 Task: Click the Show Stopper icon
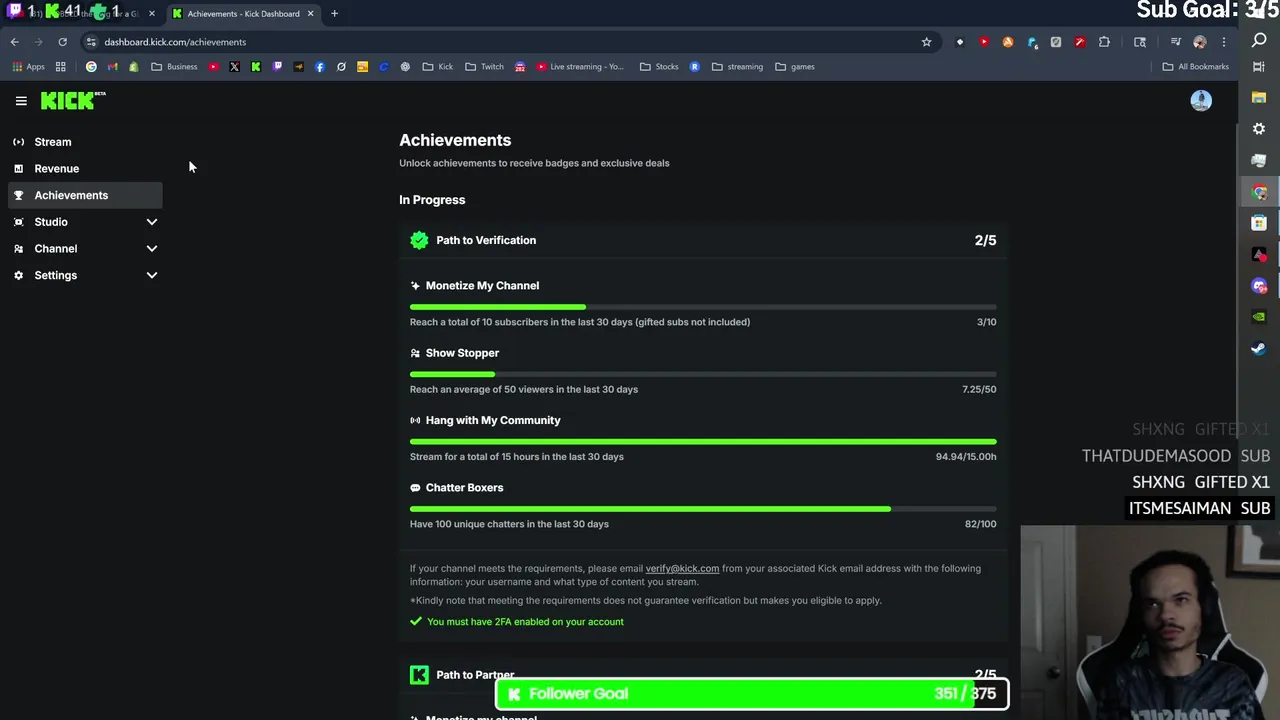pyautogui.click(x=415, y=353)
